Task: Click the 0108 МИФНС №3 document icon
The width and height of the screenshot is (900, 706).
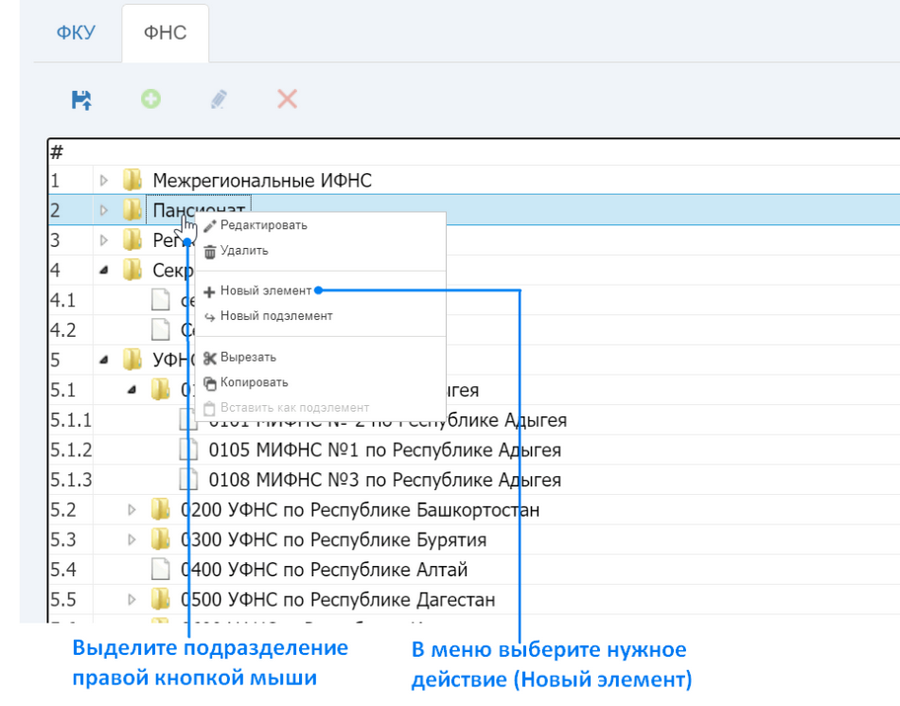Action: pos(188,479)
